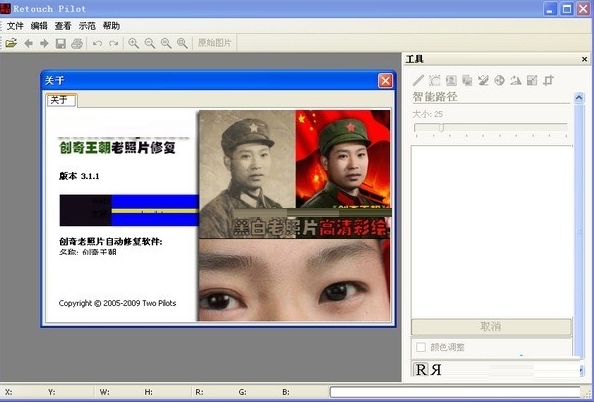Redo action in the toolbar

(114, 43)
